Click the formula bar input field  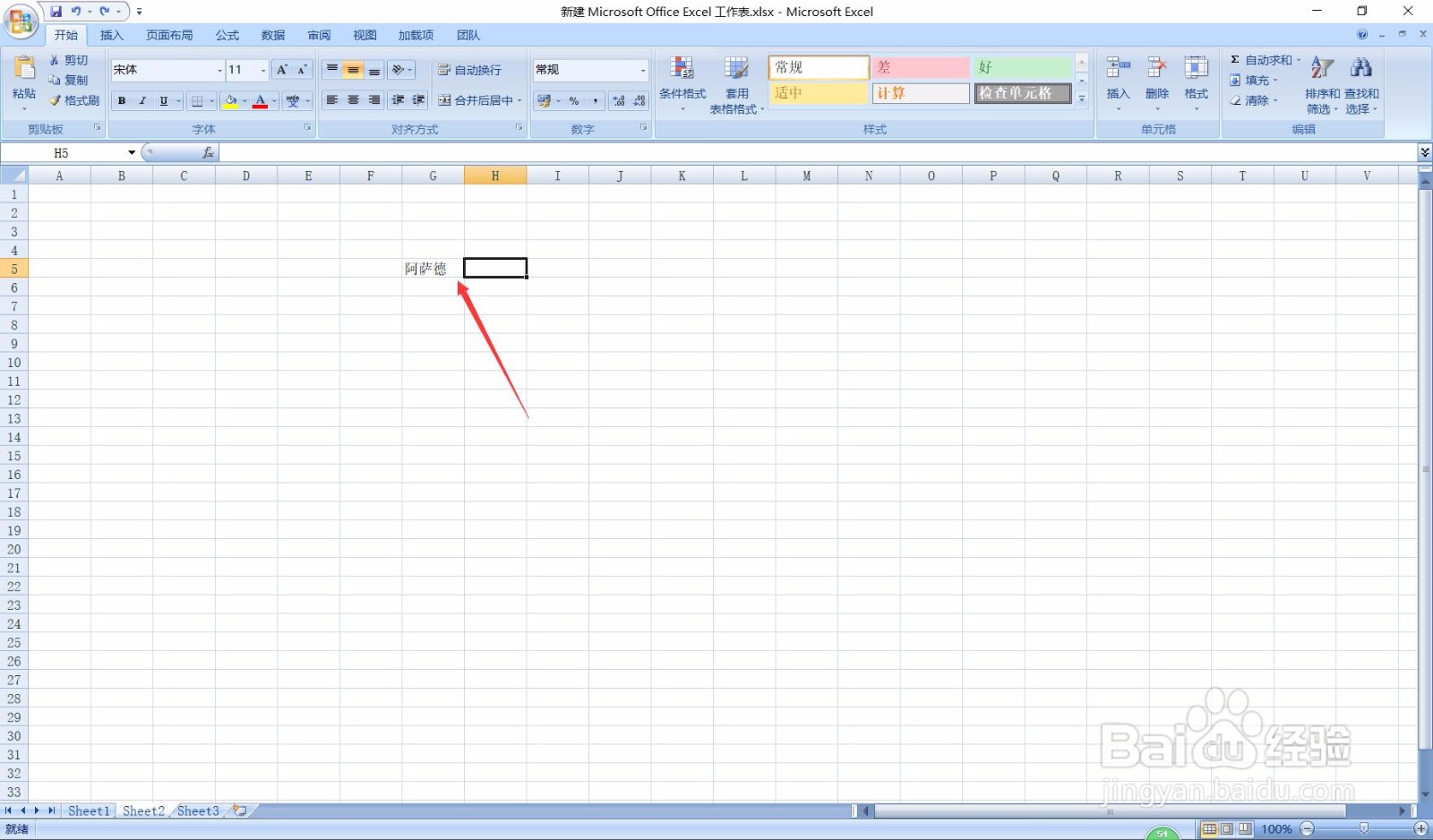817,153
